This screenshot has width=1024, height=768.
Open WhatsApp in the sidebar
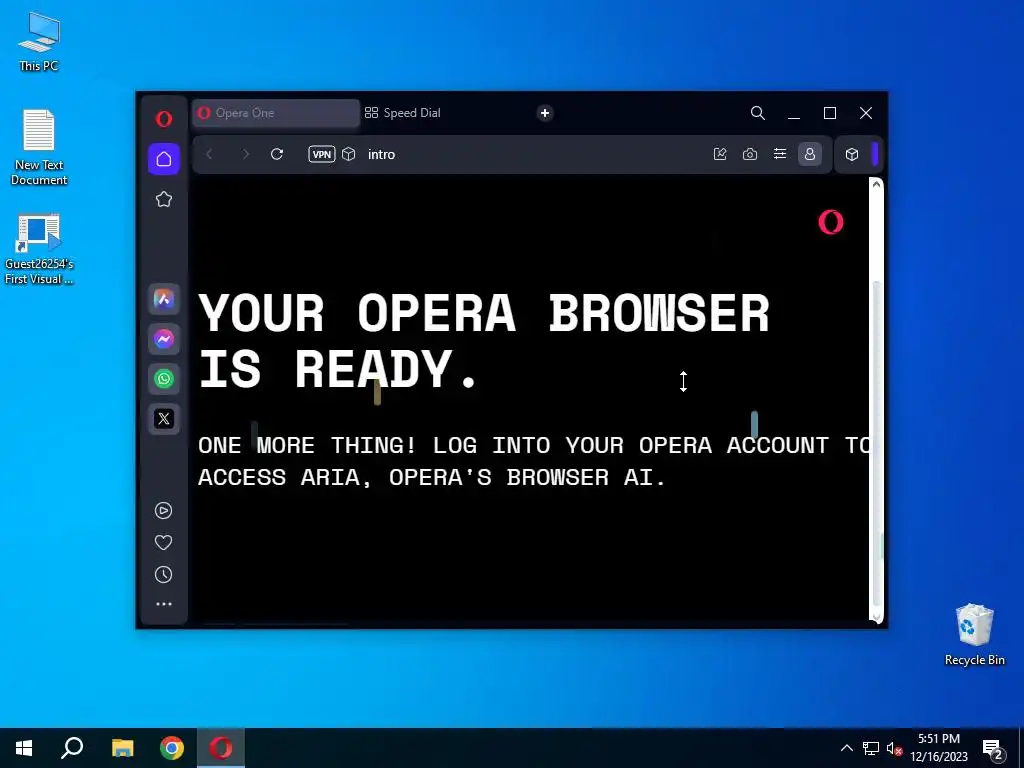pos(164,379)
